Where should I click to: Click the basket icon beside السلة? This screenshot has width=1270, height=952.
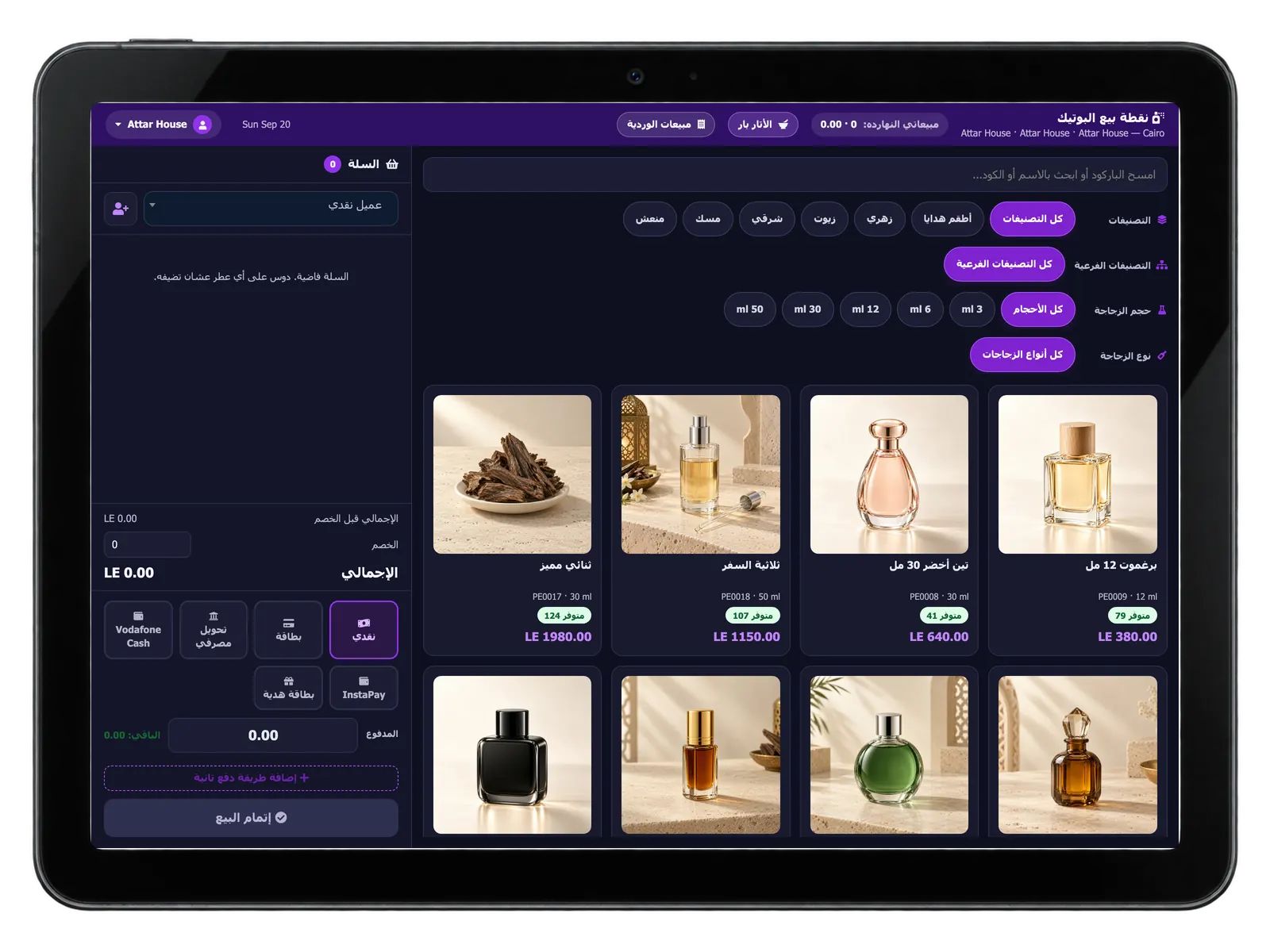(x=392, y=164)
